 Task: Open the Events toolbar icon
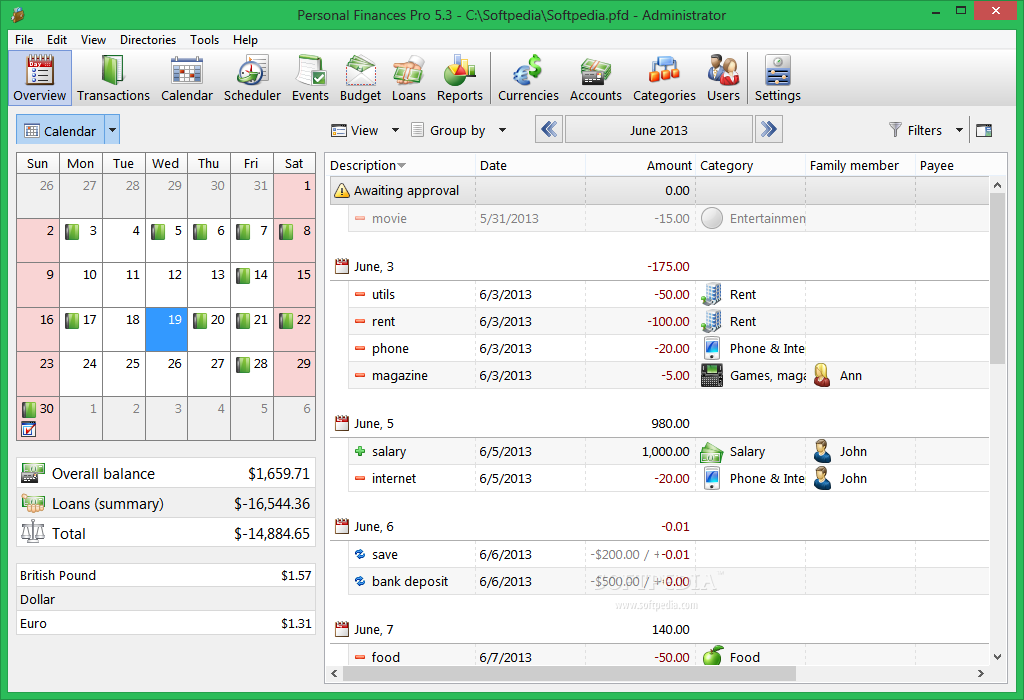click(x=310, y=78)
